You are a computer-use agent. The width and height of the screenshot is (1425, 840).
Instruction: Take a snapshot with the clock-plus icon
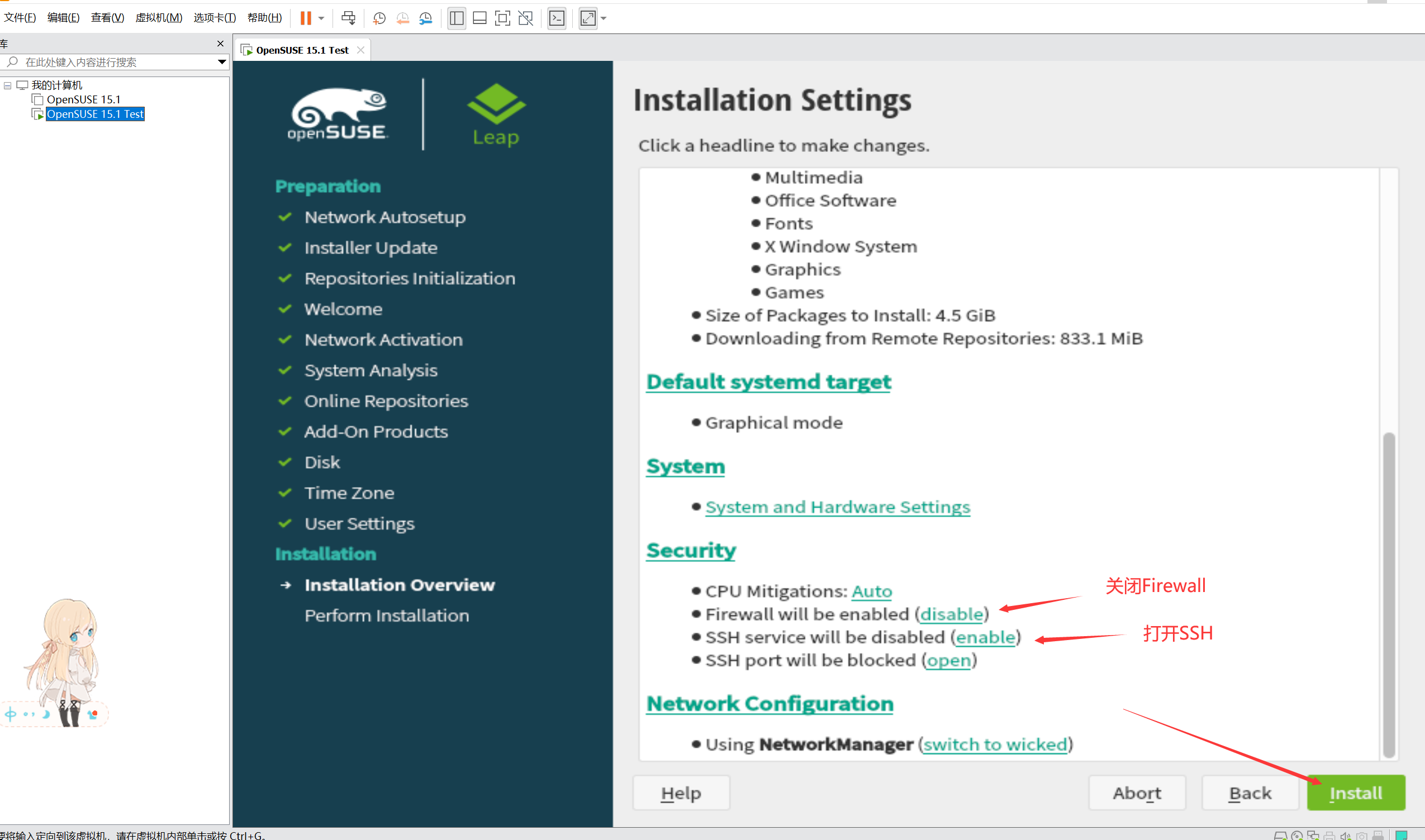click(379, 18)
